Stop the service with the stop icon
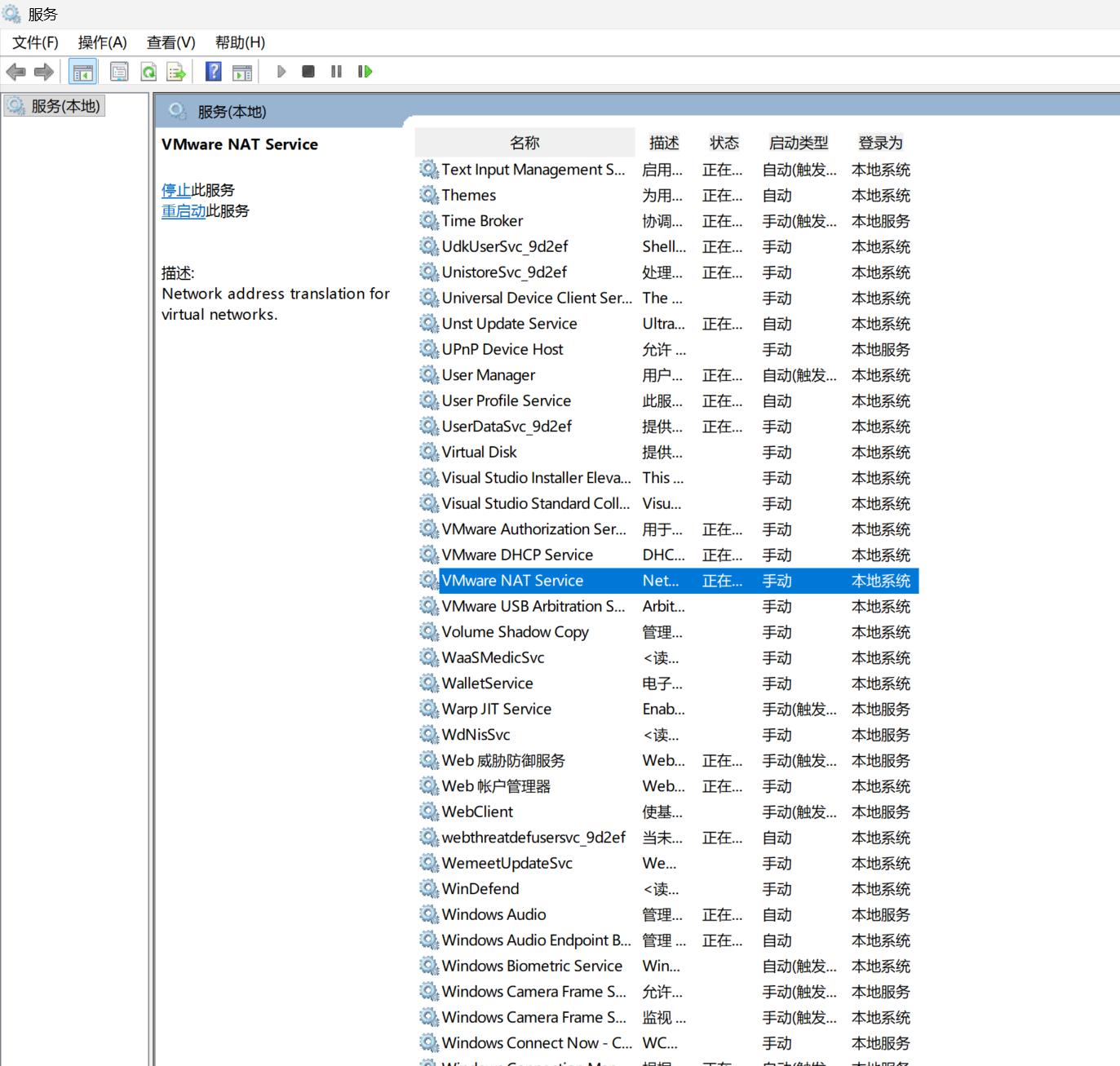1120x1066 pixels. point(308,72)
